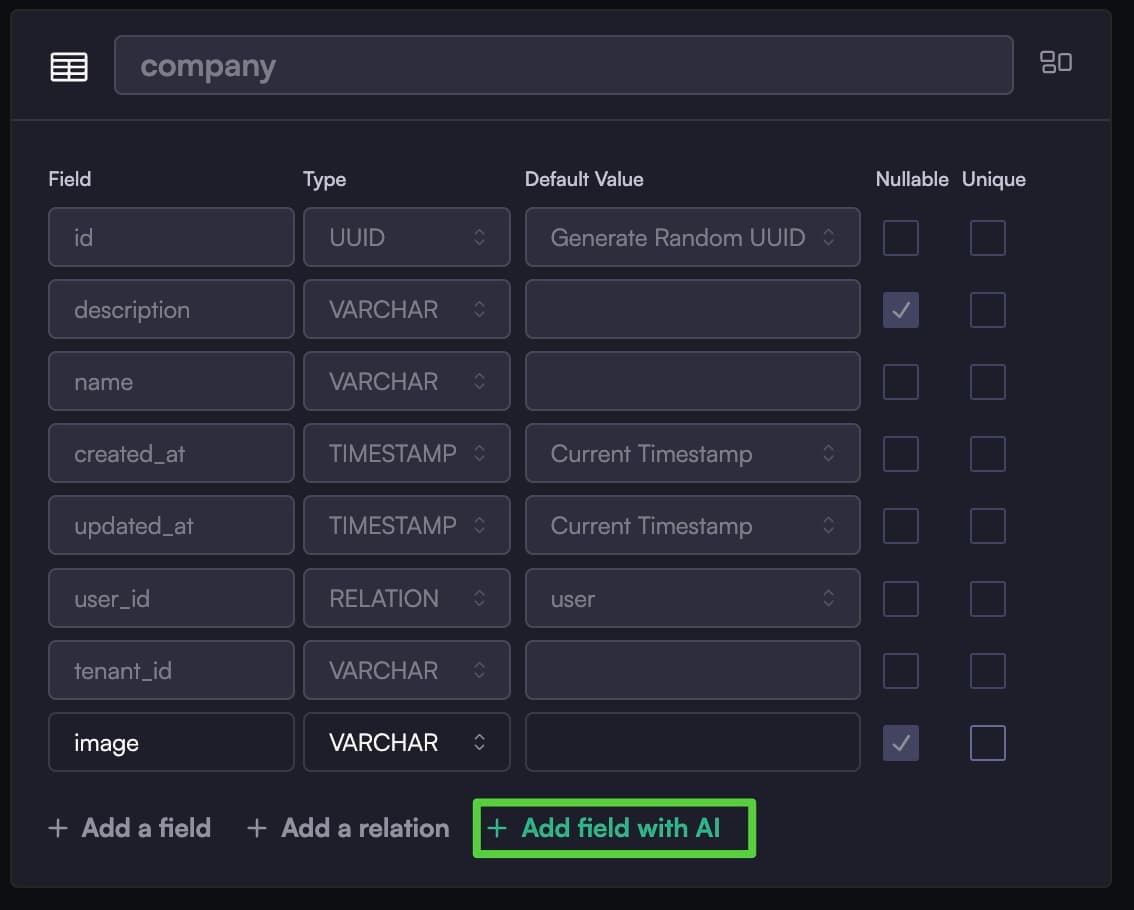
Task: Open the user_id RELATION type dropdown
Action: pos(406,599)
